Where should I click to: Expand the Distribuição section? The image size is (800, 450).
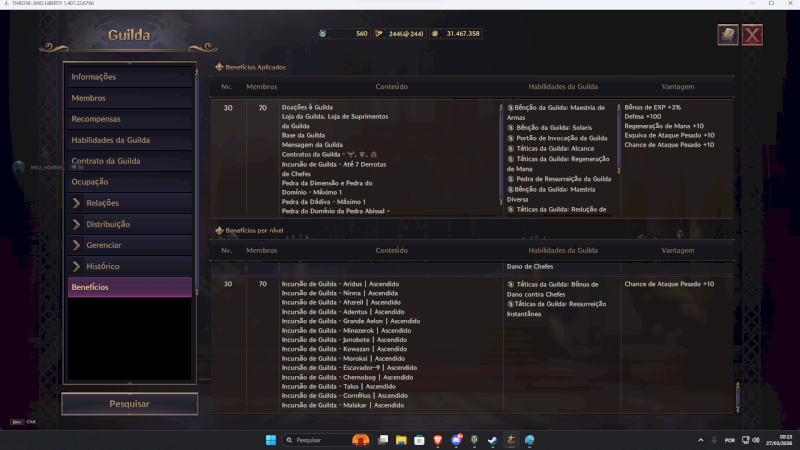point(130,224)
